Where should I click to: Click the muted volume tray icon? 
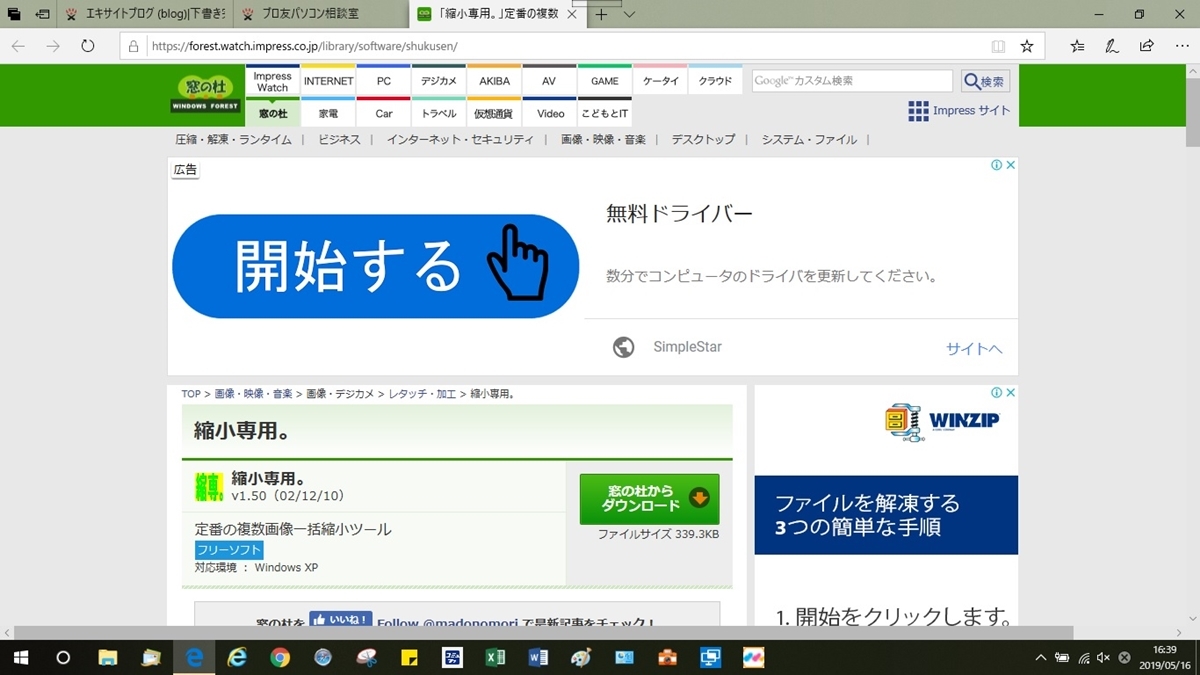click(1103, 657)
